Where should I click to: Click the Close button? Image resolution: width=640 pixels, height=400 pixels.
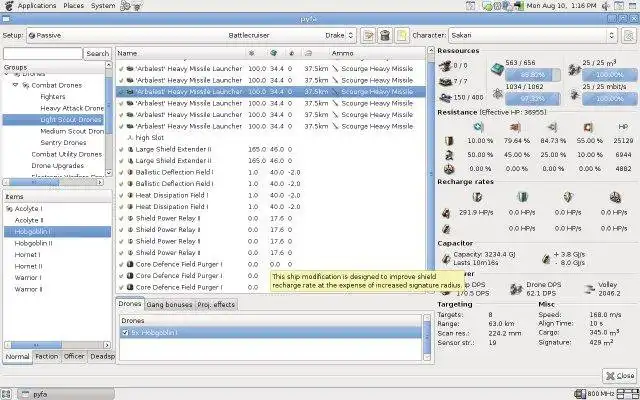[x=620, y=376]
